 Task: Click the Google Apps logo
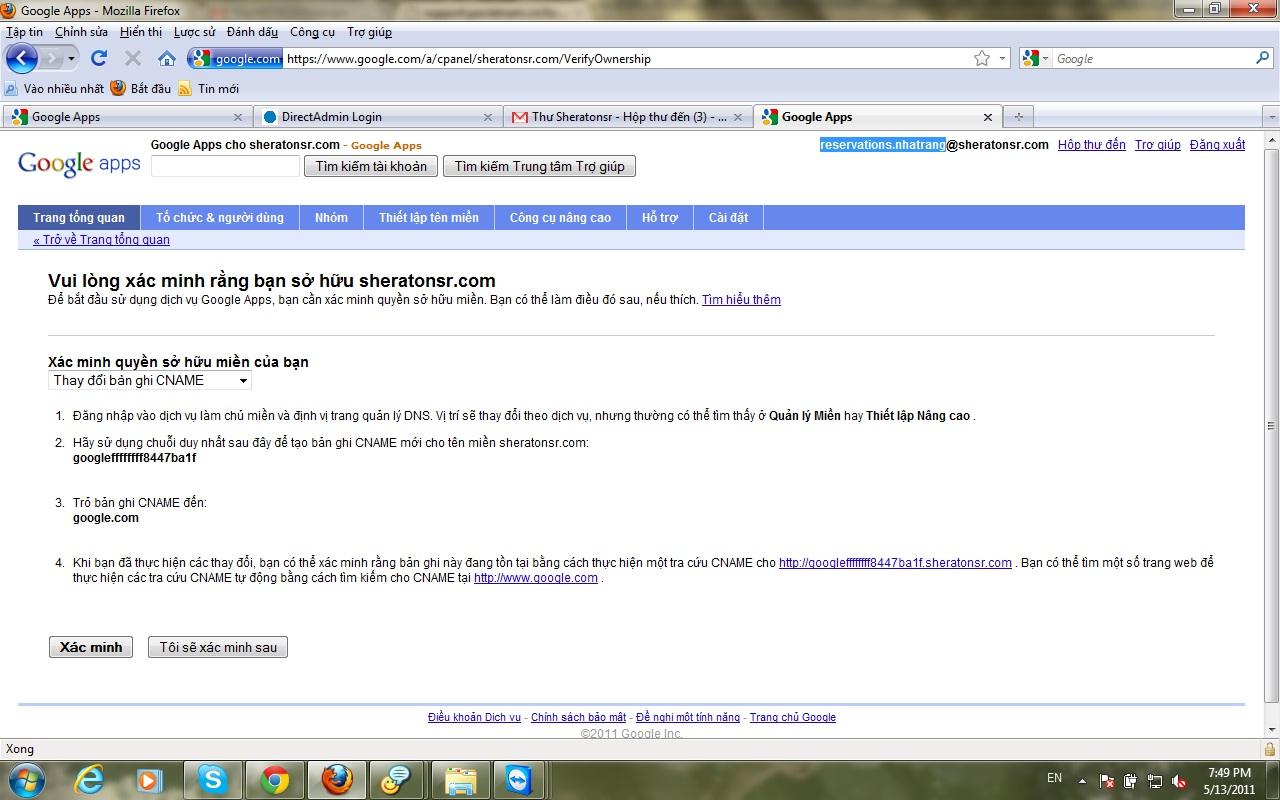click(x=79, y=164)
